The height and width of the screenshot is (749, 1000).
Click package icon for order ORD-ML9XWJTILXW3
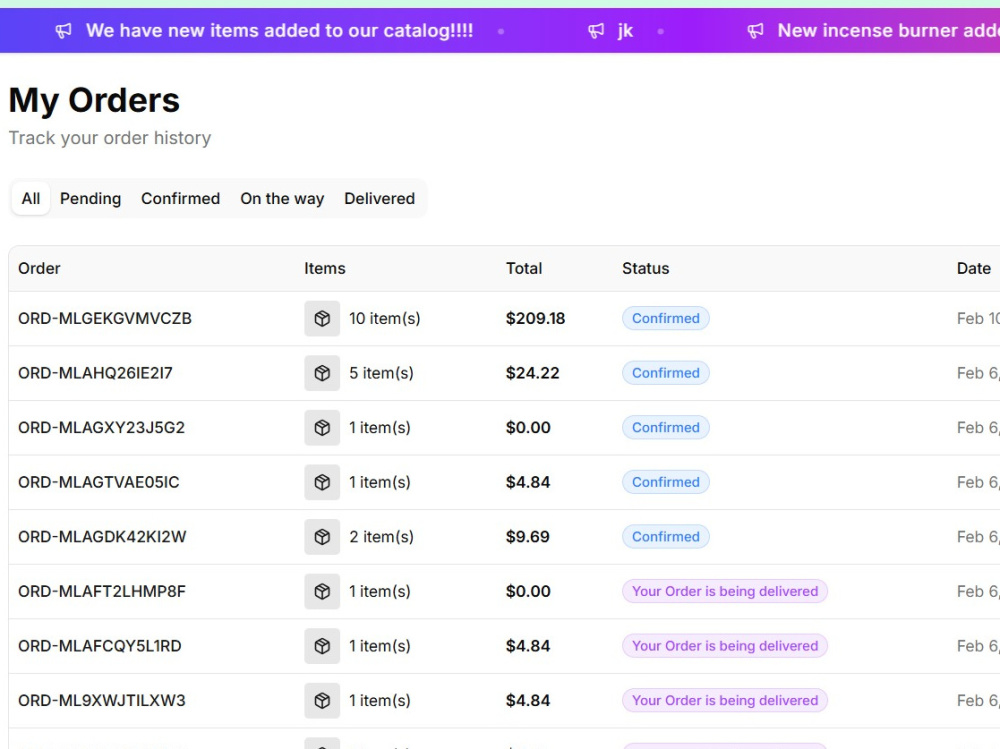click(322, 701)
